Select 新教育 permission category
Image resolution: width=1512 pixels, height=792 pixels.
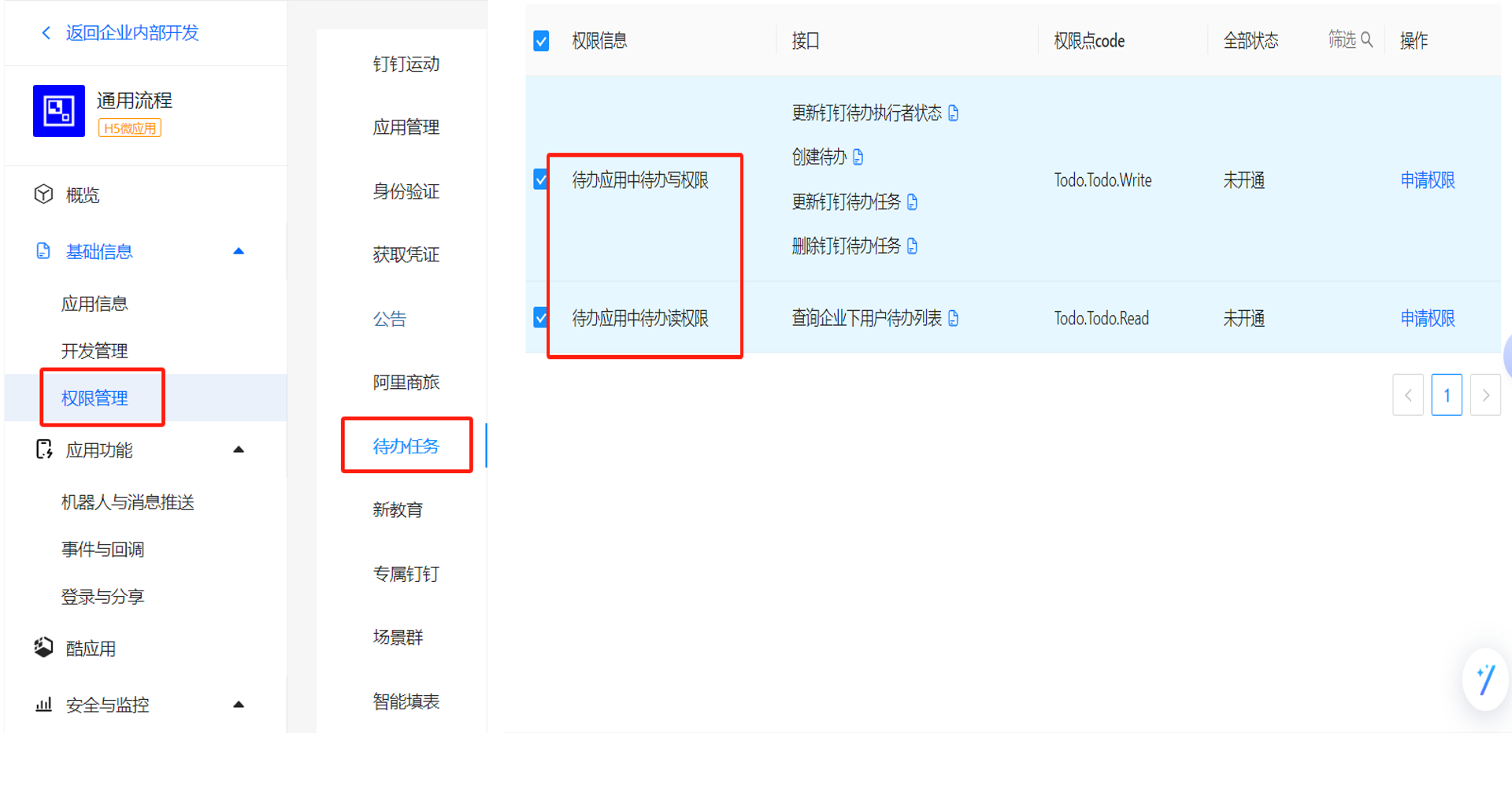398,510
